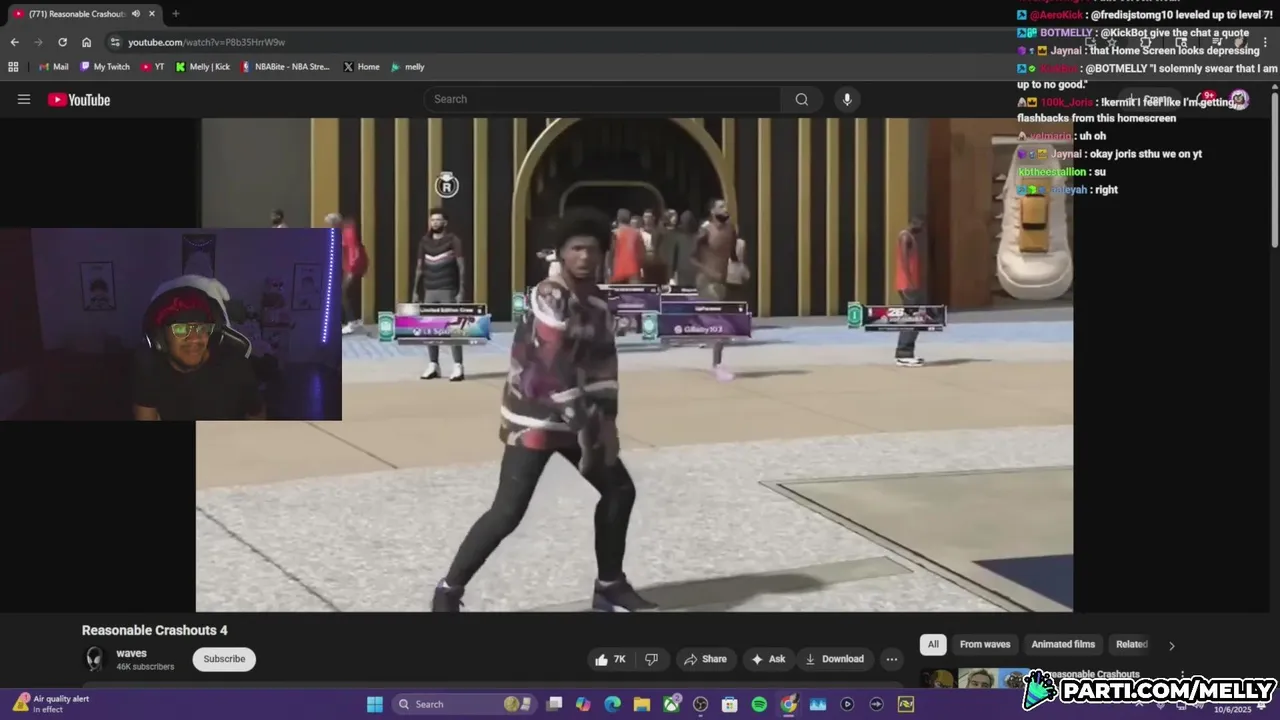Open the YT bookmark
1280x720 pixels.
(x=153, y=67)
